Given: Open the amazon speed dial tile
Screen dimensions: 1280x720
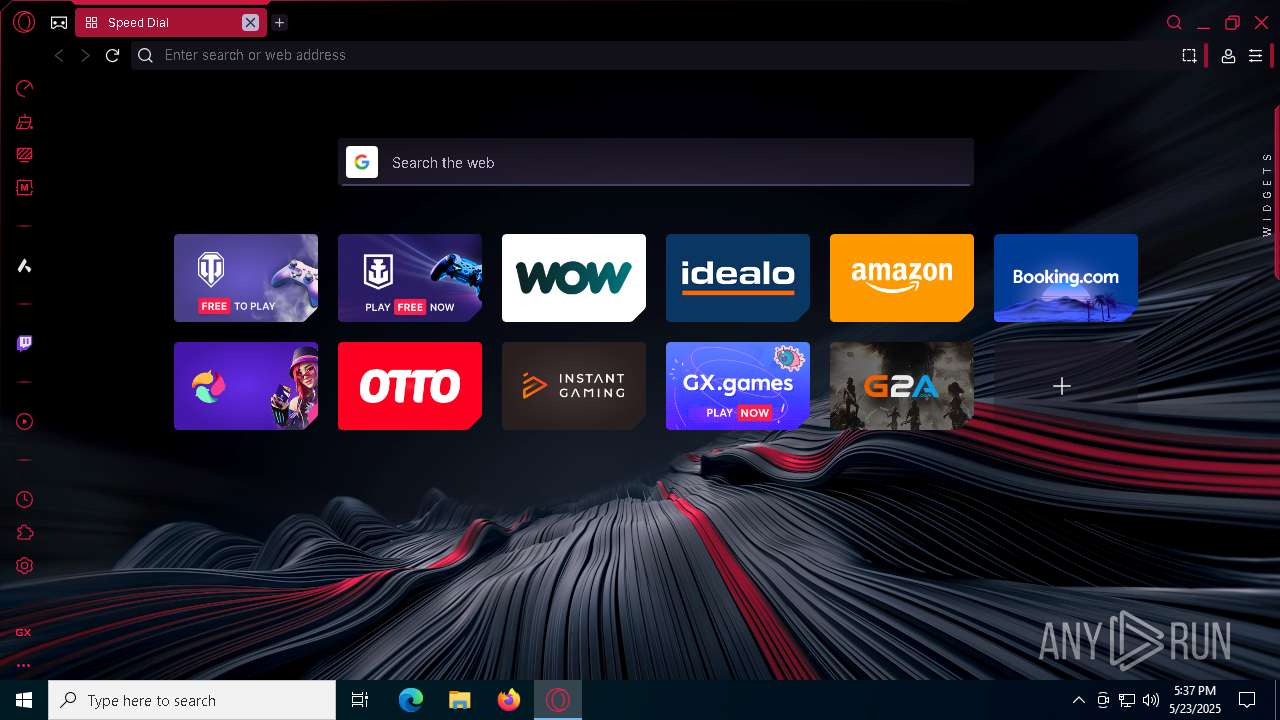Looking at the screenshot, I should [x=902, y=278].
